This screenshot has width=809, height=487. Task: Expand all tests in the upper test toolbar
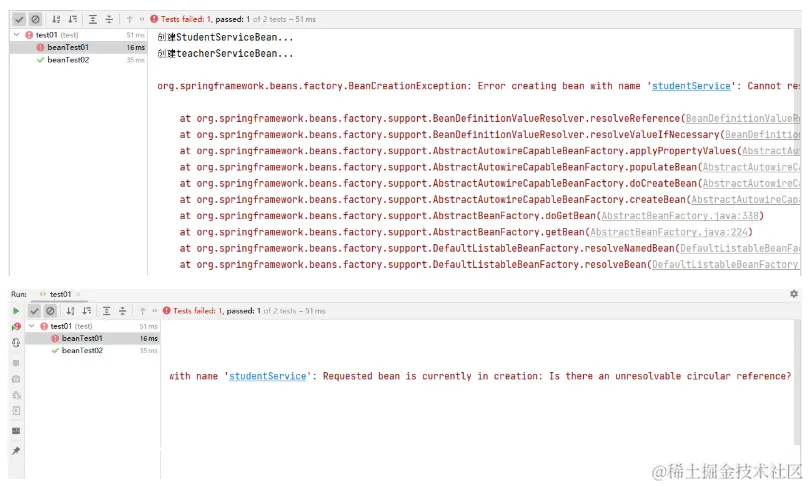click(x=93, y=19)
